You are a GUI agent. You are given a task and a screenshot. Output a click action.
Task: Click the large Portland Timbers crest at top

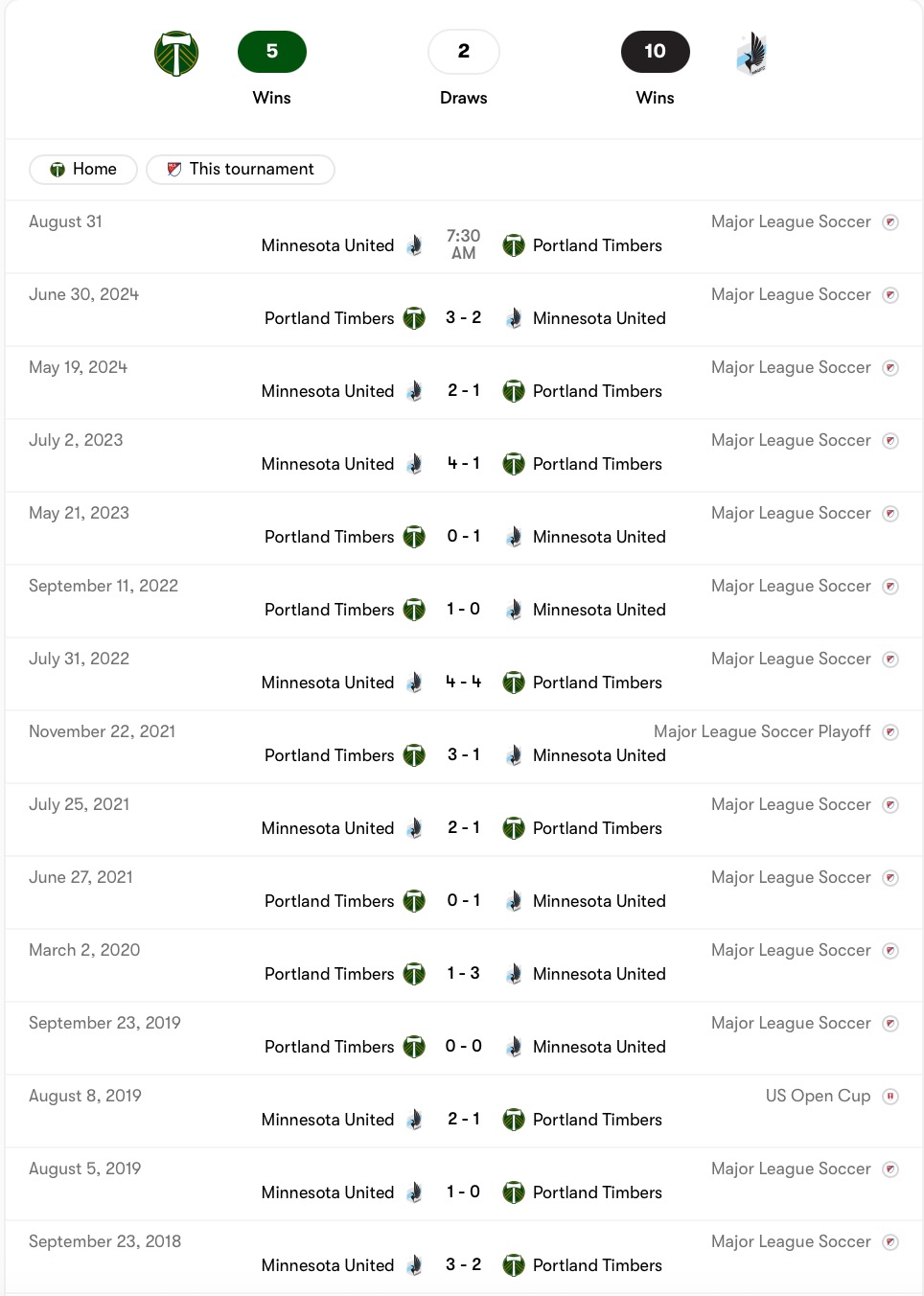click(176, 54)
